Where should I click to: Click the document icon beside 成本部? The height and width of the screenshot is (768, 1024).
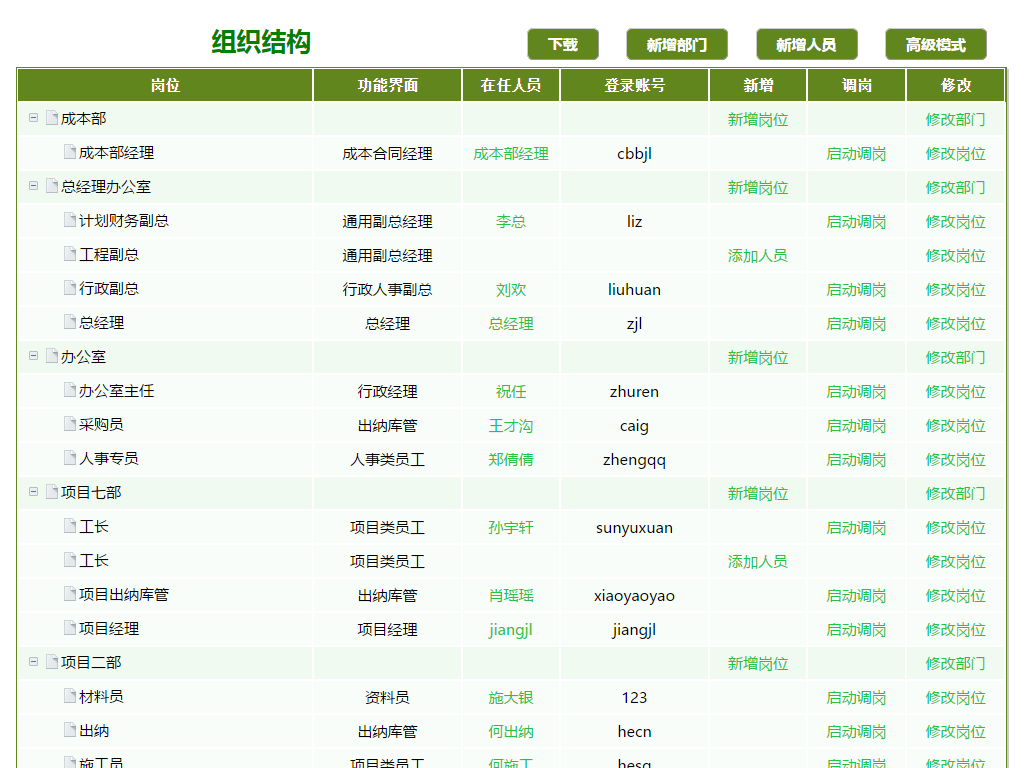tap(52, 118)
